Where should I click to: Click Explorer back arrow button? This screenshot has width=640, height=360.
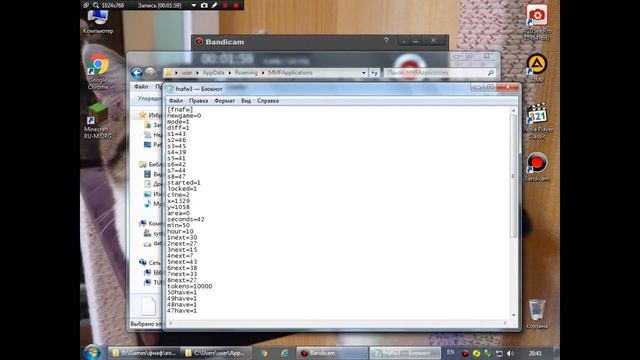137,73
